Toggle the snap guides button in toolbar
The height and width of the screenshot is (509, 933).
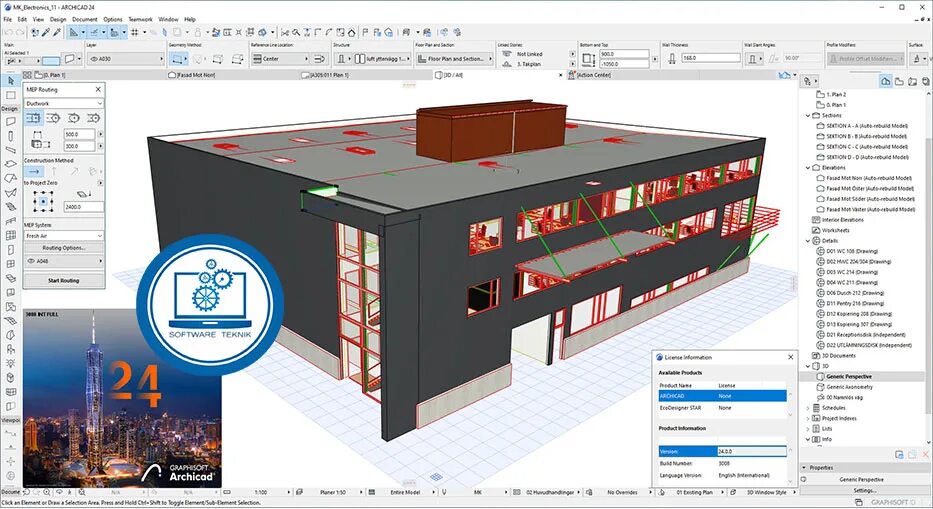pyautogui.click(x=94, y=33)
